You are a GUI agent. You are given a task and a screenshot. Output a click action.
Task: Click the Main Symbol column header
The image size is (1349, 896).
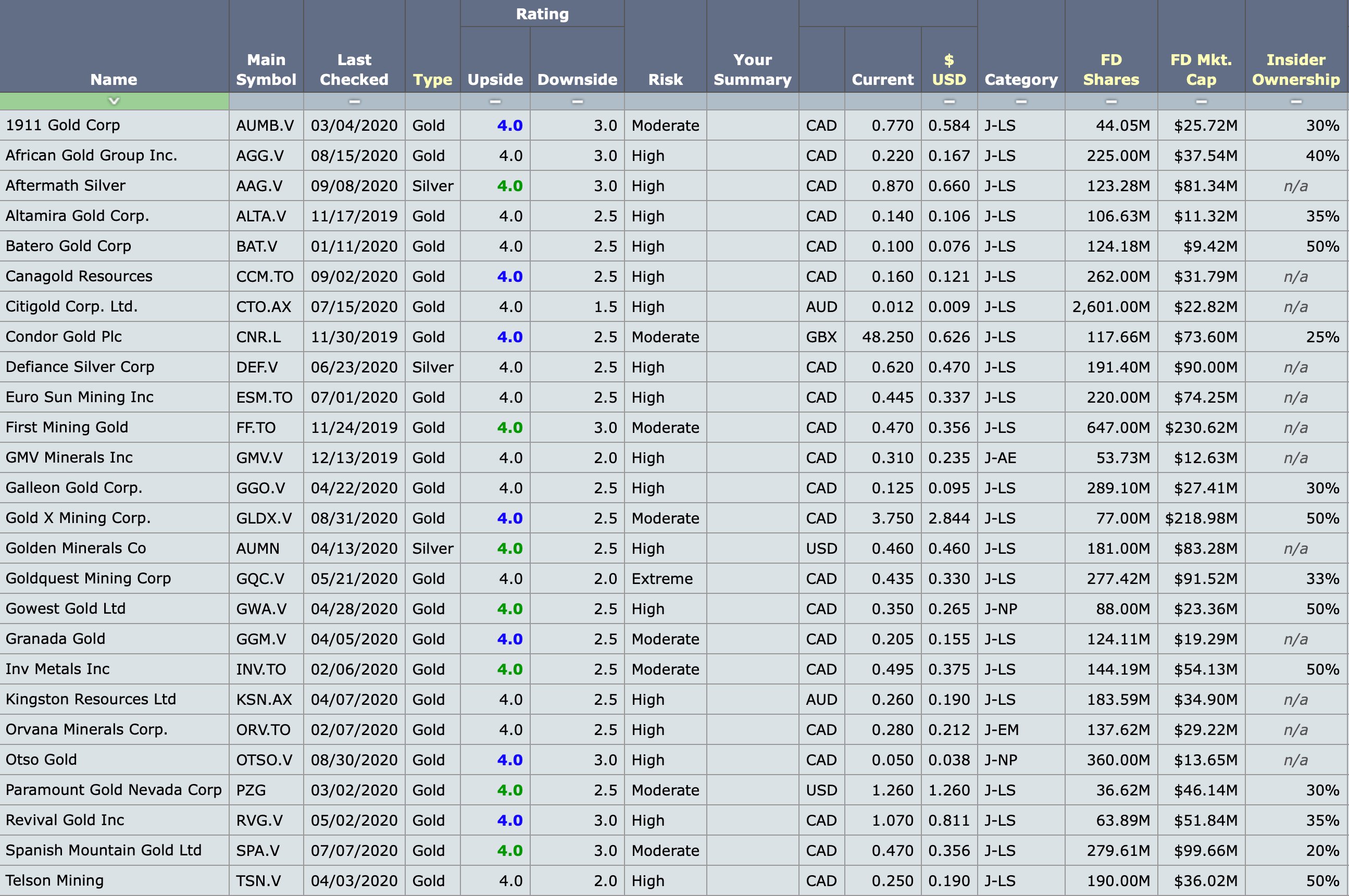point(266,69)
